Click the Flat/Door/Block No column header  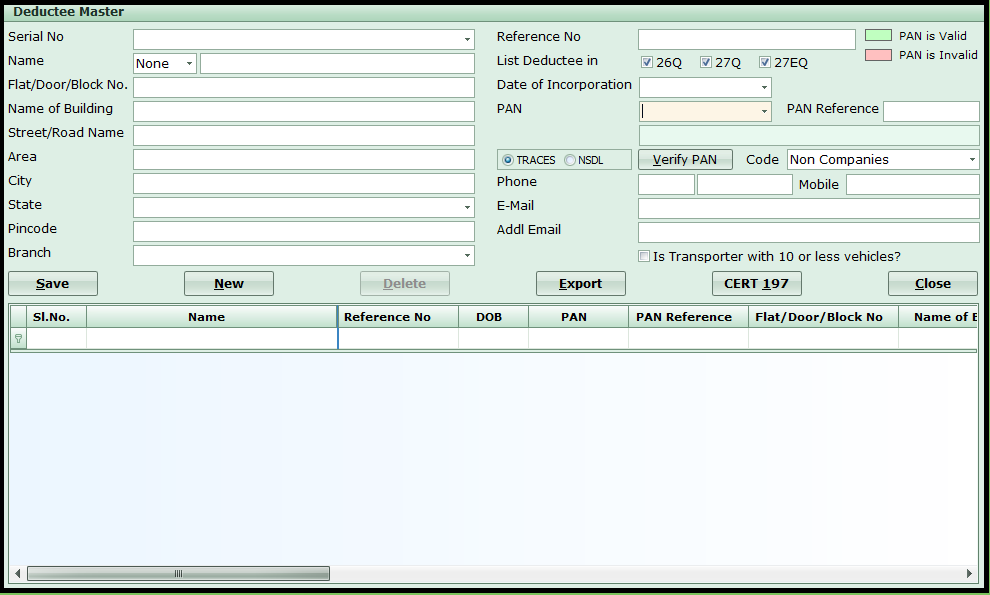click(x=823, y=316)
